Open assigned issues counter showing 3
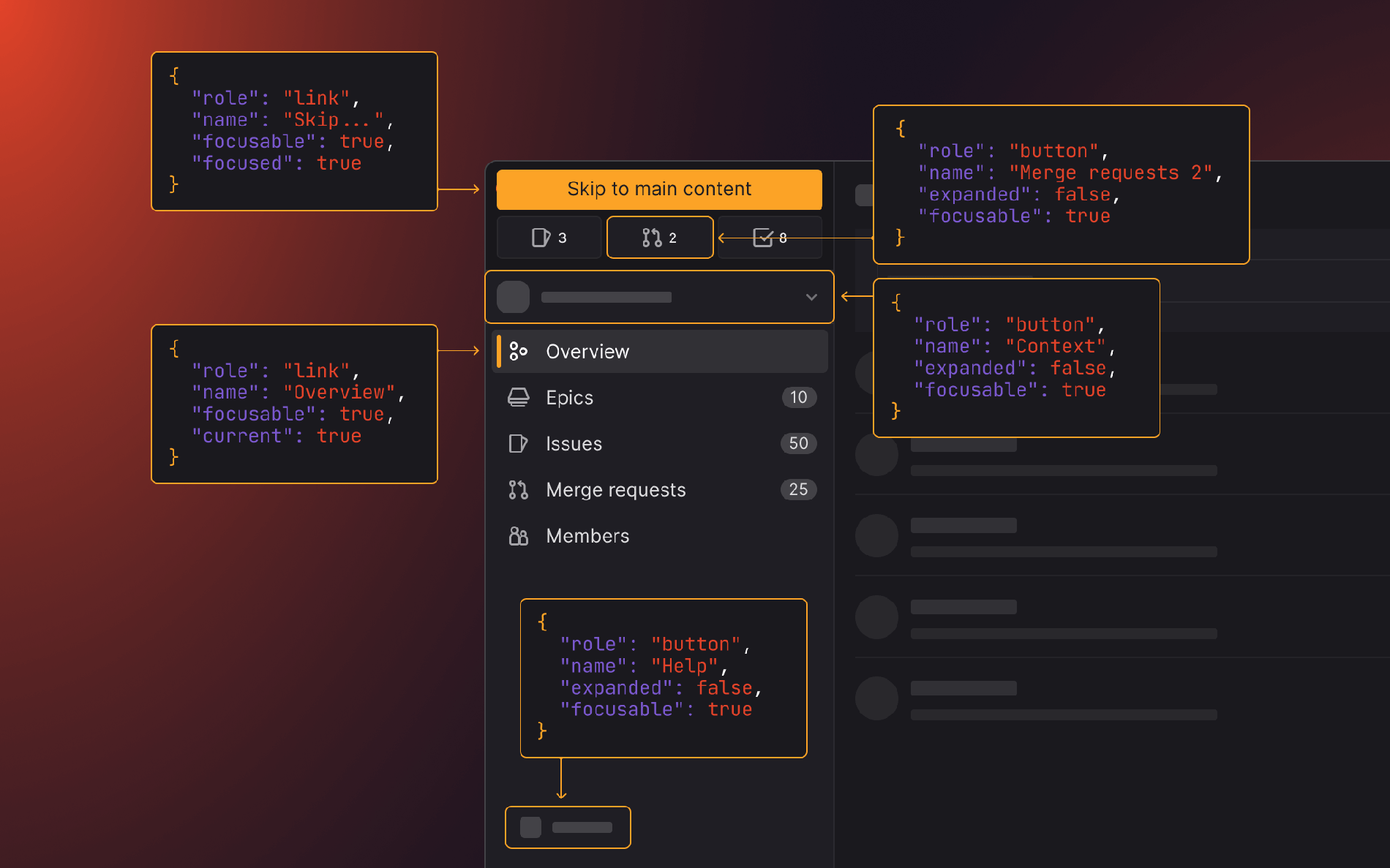 [x=549, y=238]
